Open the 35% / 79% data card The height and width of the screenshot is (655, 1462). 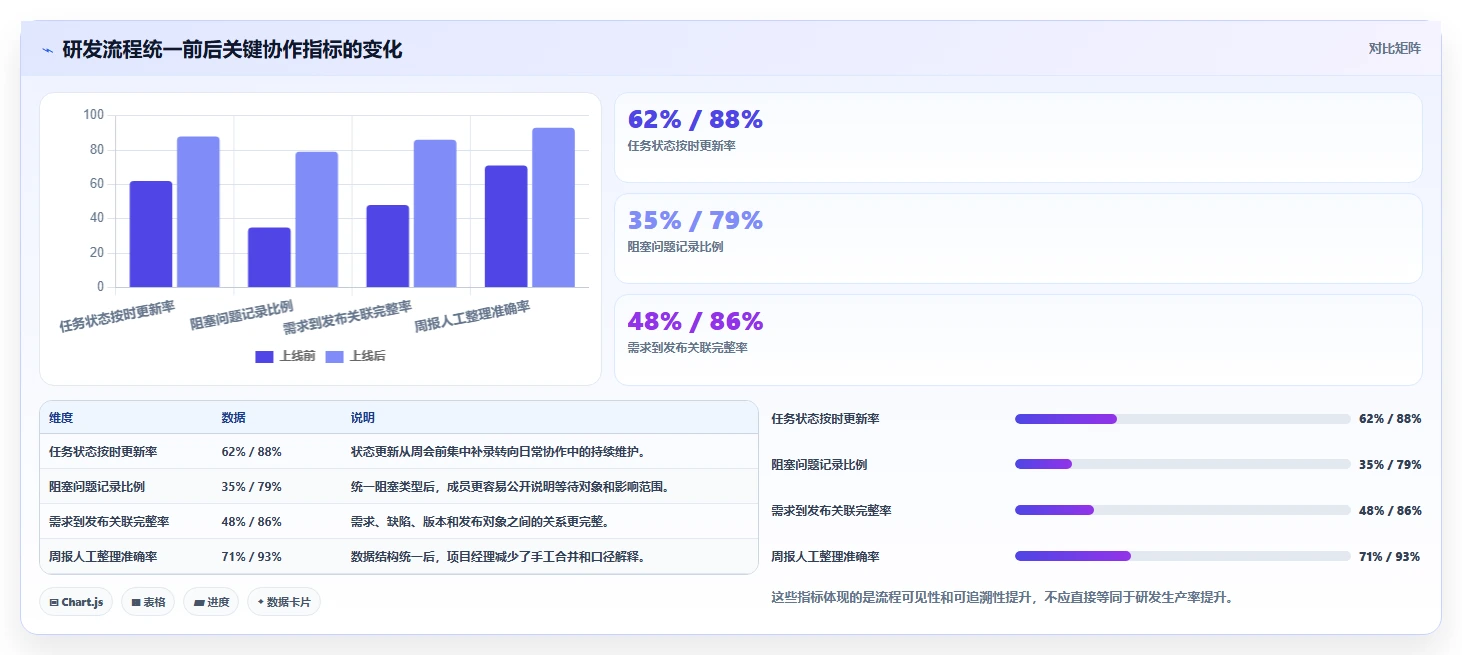pyautogui.click(x=1018, y=239)
